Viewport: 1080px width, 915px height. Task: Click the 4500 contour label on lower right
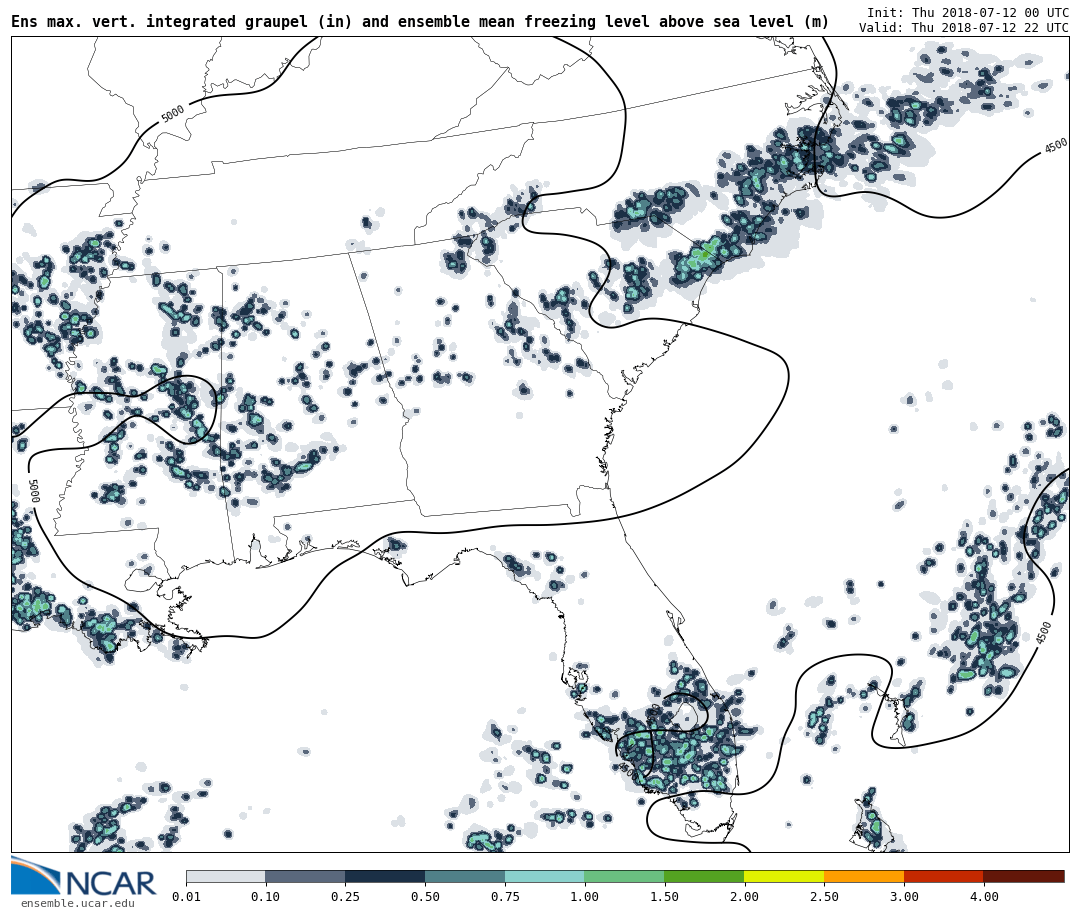click(x=1044, y=632)
